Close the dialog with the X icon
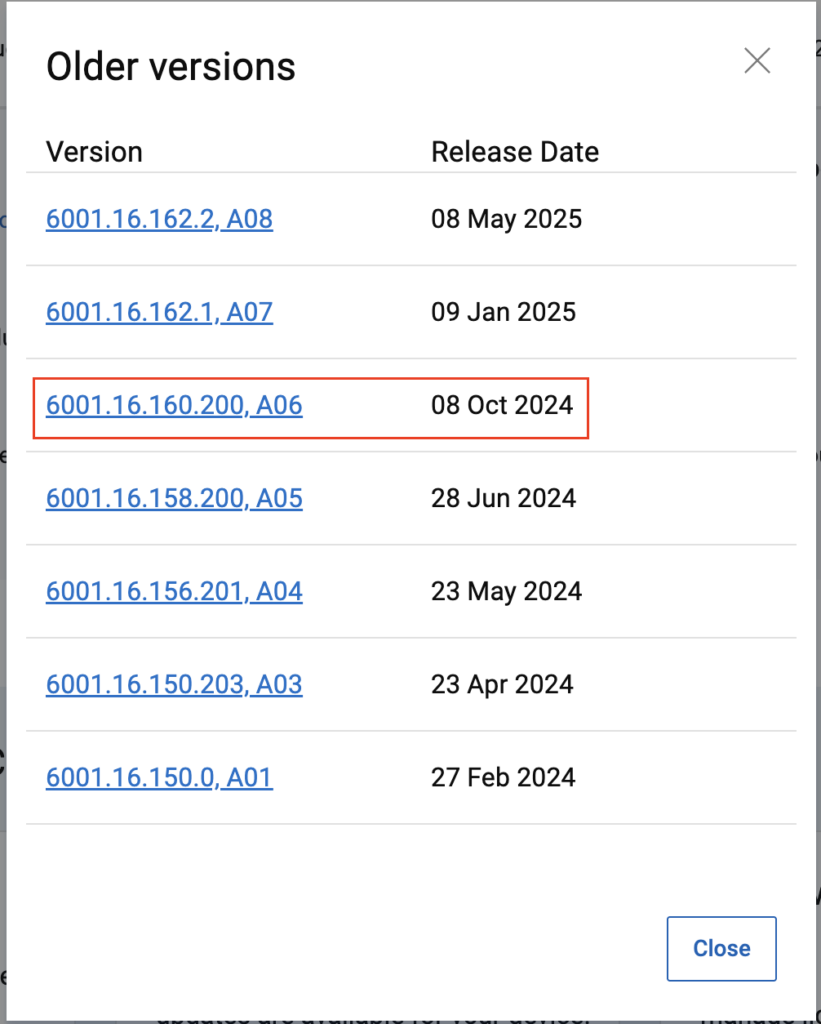The height and width of the screenshot is (1024, 821). click(757, 61)
